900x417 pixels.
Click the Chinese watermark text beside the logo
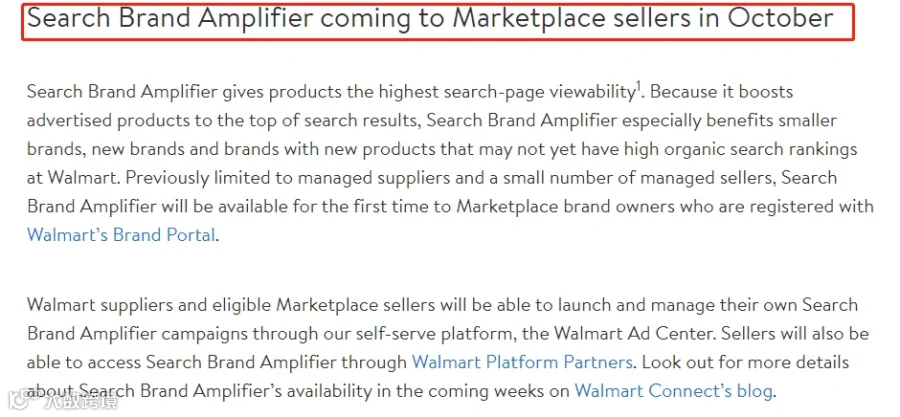[80, 402]
